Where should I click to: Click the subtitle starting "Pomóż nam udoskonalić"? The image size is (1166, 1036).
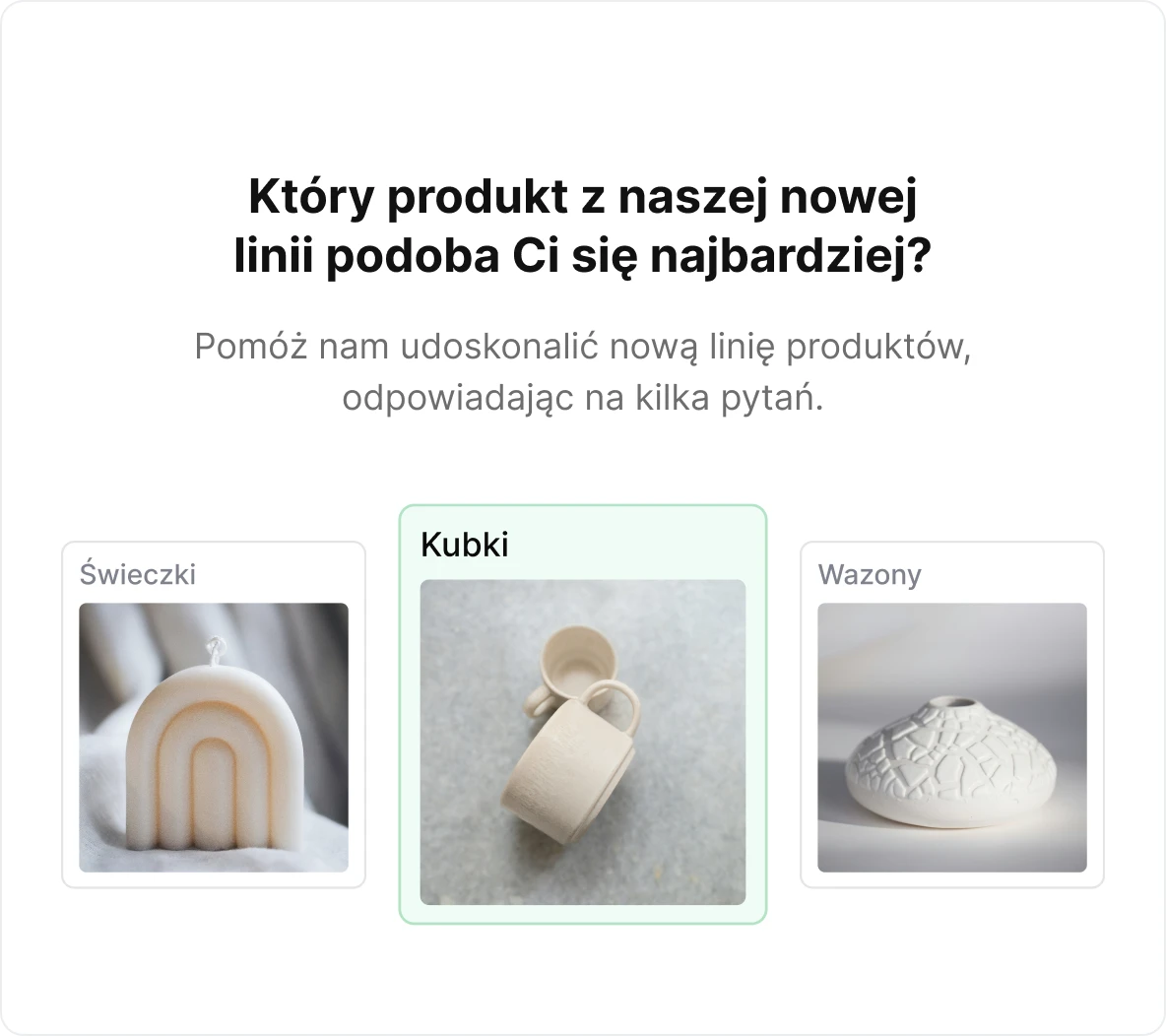pos(583,372)
